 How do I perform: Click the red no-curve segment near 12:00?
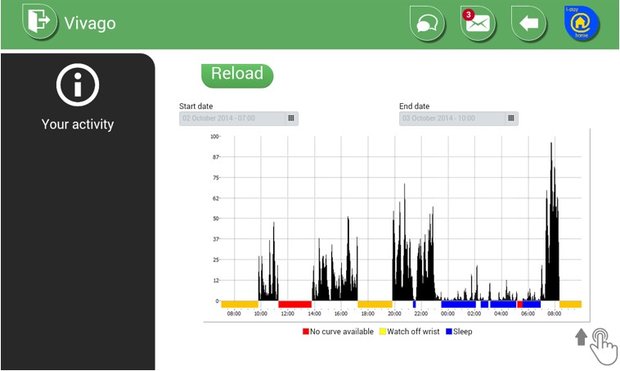click(295, 304)
